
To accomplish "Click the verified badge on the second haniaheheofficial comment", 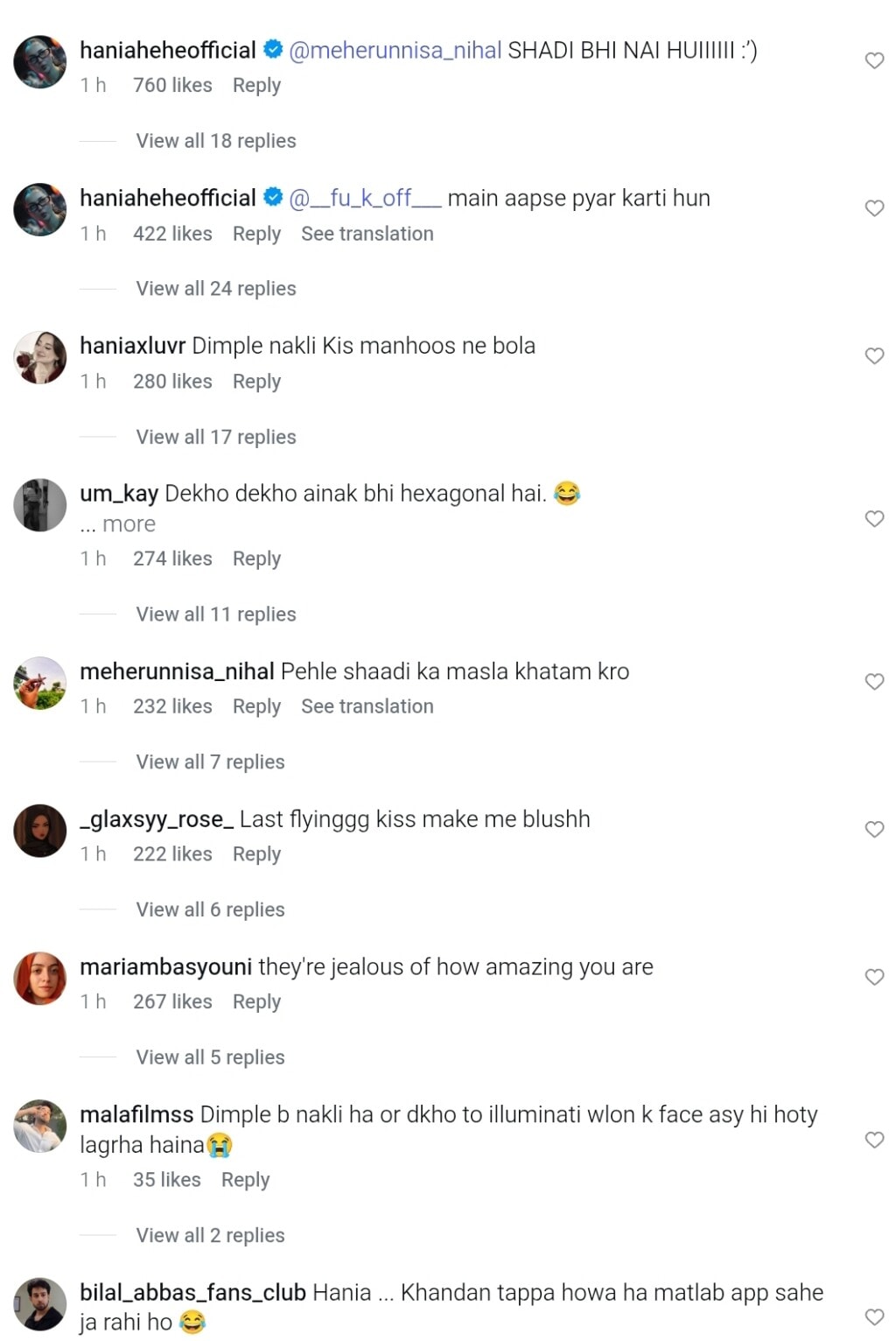I will (x=273, y=198).
